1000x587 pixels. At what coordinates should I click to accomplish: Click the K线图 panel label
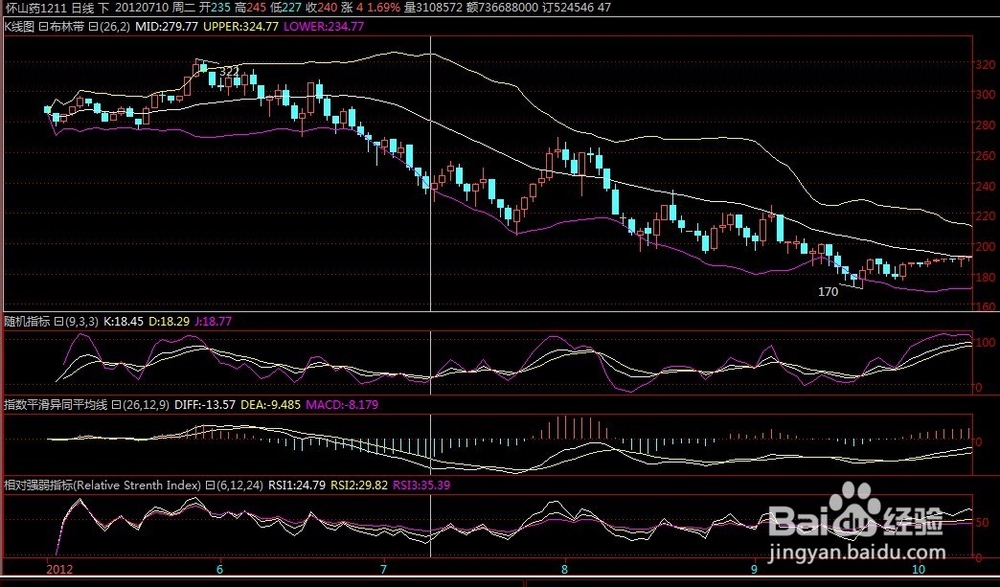coord(20,27)
